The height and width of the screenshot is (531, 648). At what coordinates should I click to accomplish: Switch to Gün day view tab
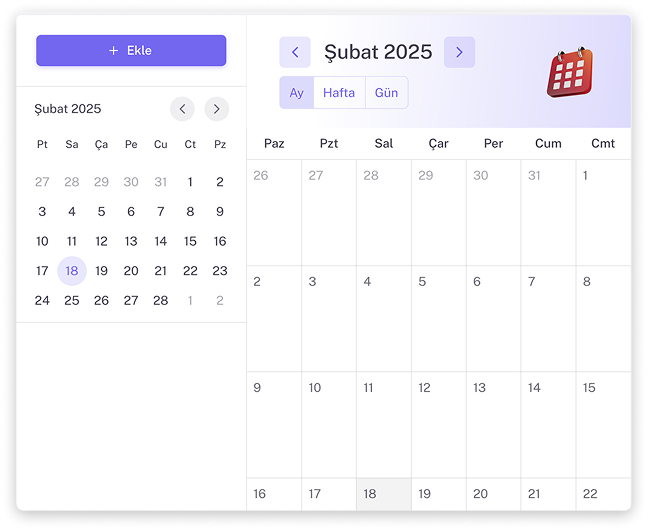(386, 93)
